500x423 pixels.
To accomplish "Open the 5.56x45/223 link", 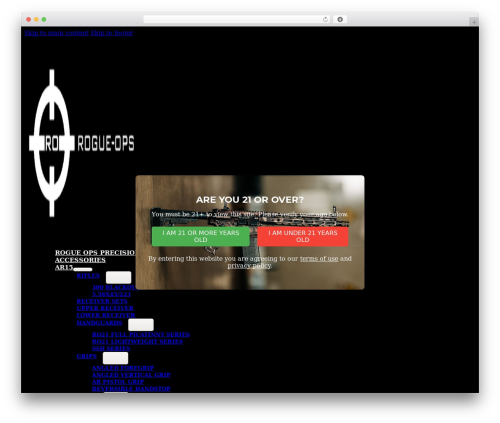I will pyautogui.click(x=111, y=294).
